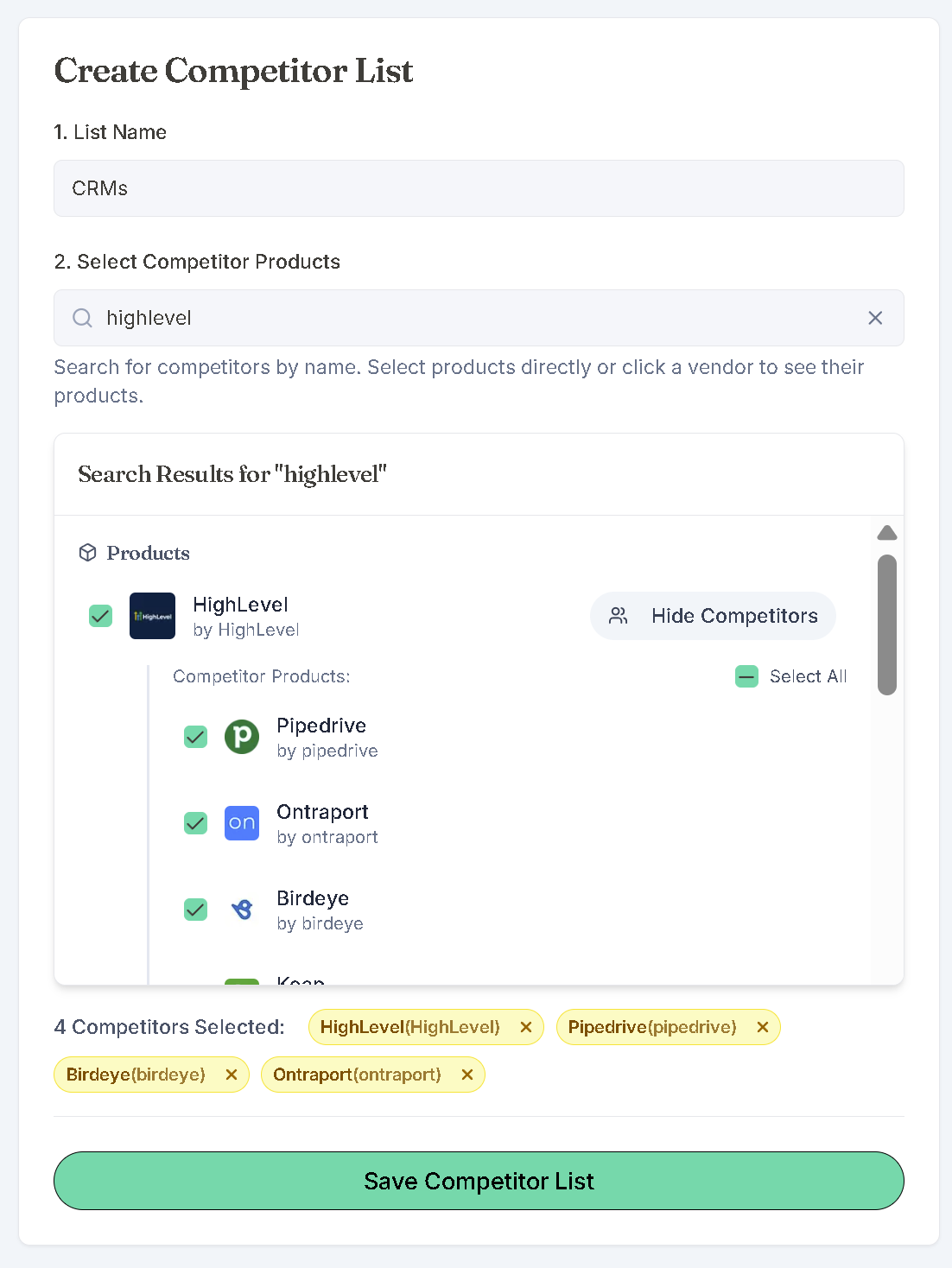Screen dimensions: 952x1268
Task: Hide Competitors for HighLevel
Action: coord(713,616)
